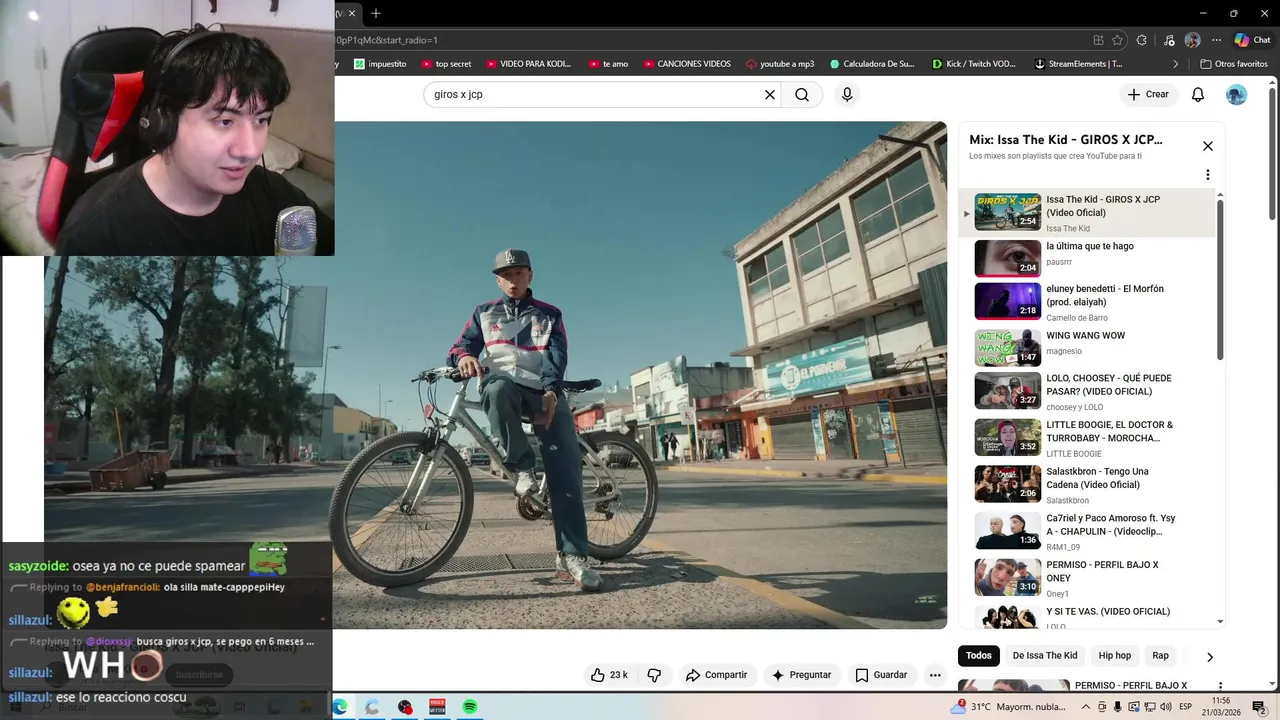Click the 'Compartir' share button
1280x720 pixels.
(x=716, y=675)
